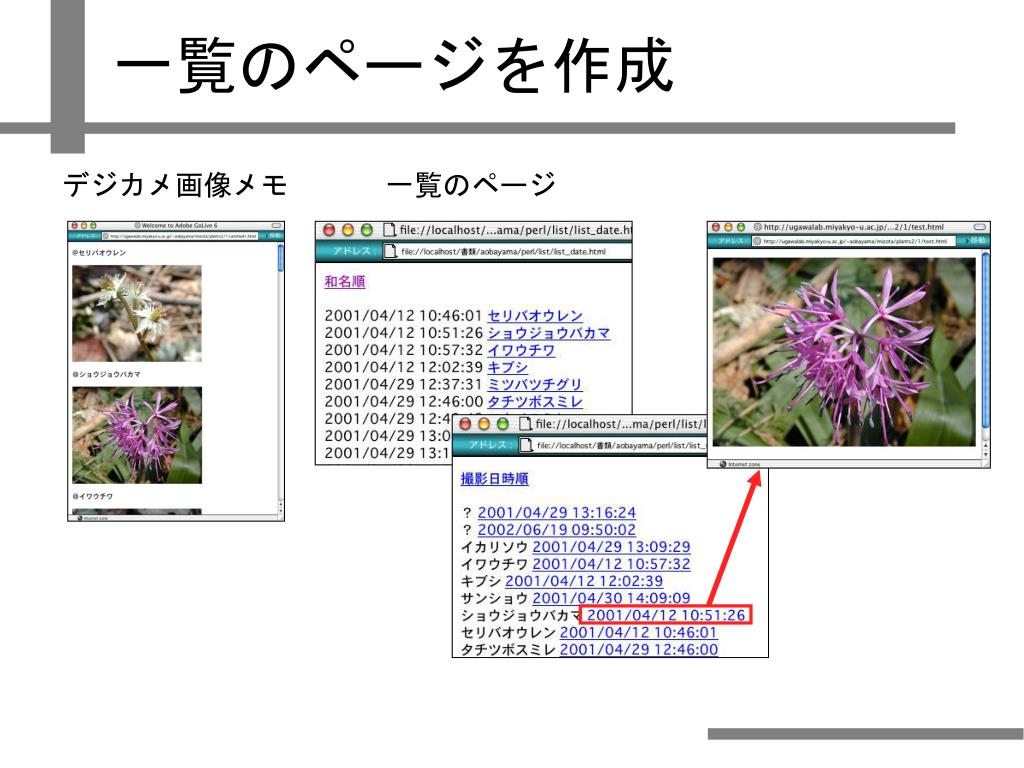Click the vertical scrollbar of the test.html window

coord(985,353)
